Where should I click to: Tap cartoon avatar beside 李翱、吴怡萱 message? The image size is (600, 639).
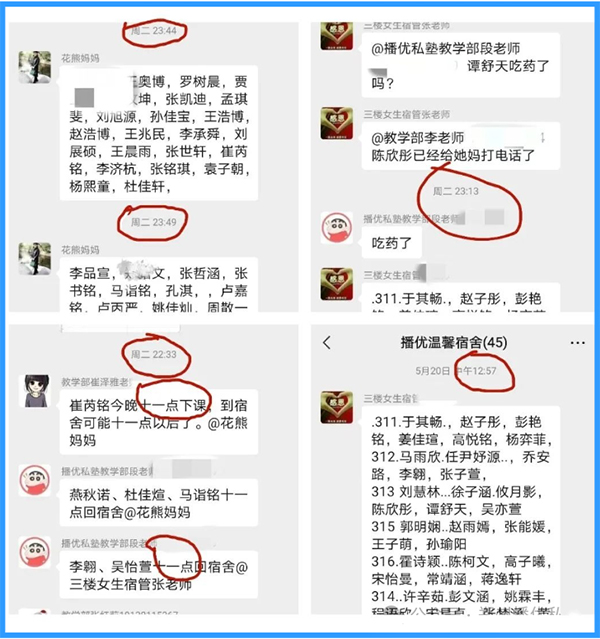pyautogui.click(x=35, y=552)
